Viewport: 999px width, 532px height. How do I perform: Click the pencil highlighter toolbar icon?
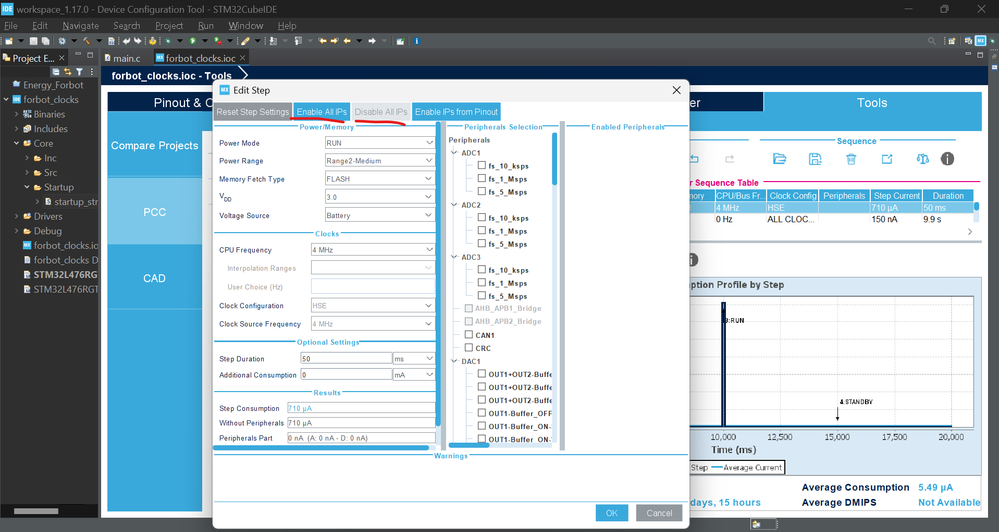click(244, 41)
